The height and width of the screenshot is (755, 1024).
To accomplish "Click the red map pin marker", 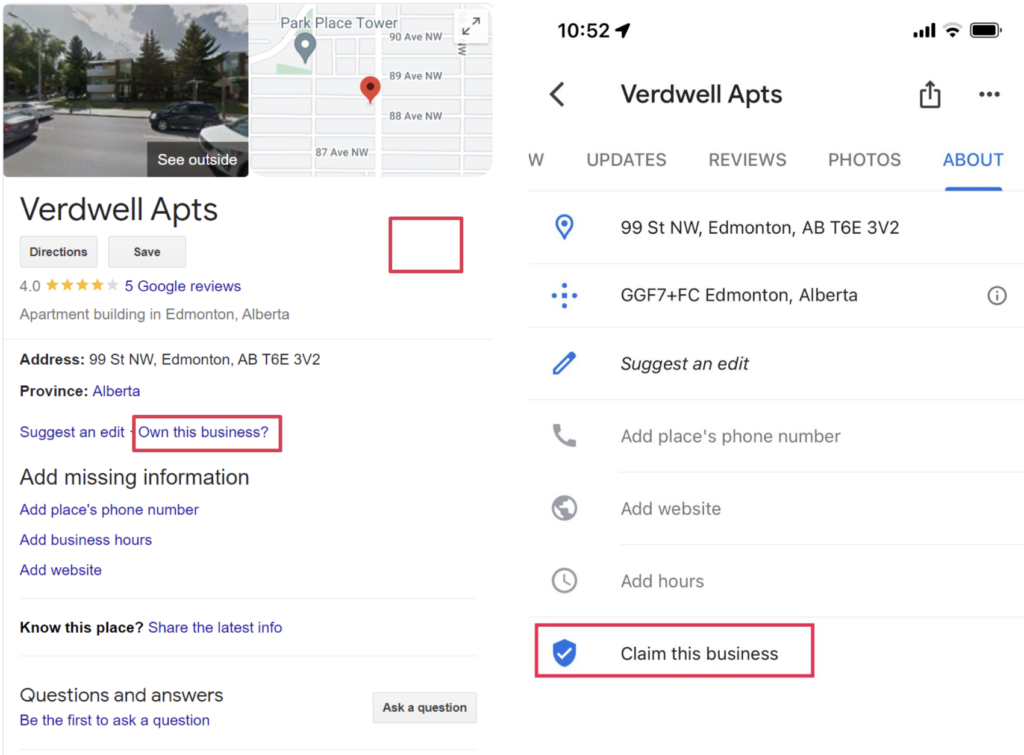I will [370, 89].
